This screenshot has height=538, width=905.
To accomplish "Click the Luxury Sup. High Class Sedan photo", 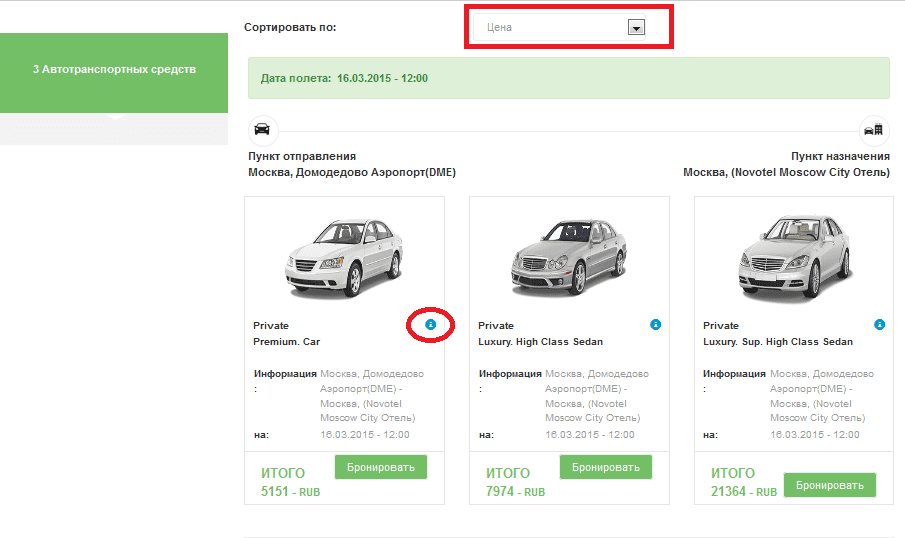I will 793,255.
